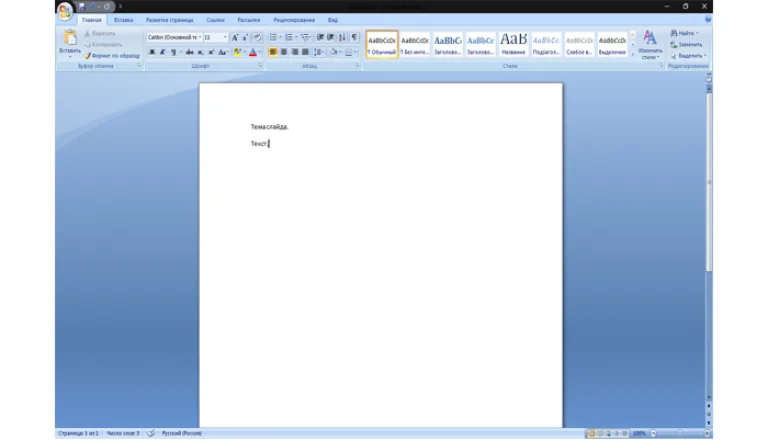Click the zoom in plus button
This screenshot has height=441, width=768.
coord(707,434)
